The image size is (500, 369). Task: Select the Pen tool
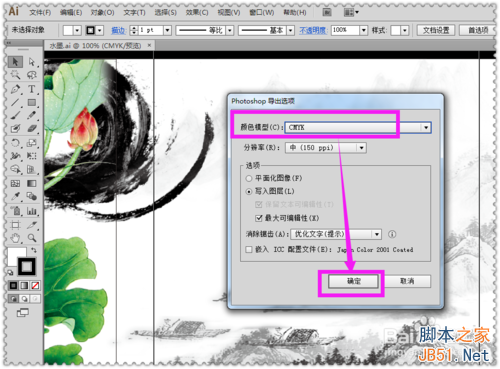pyautogui.click(x=15, y=89)
